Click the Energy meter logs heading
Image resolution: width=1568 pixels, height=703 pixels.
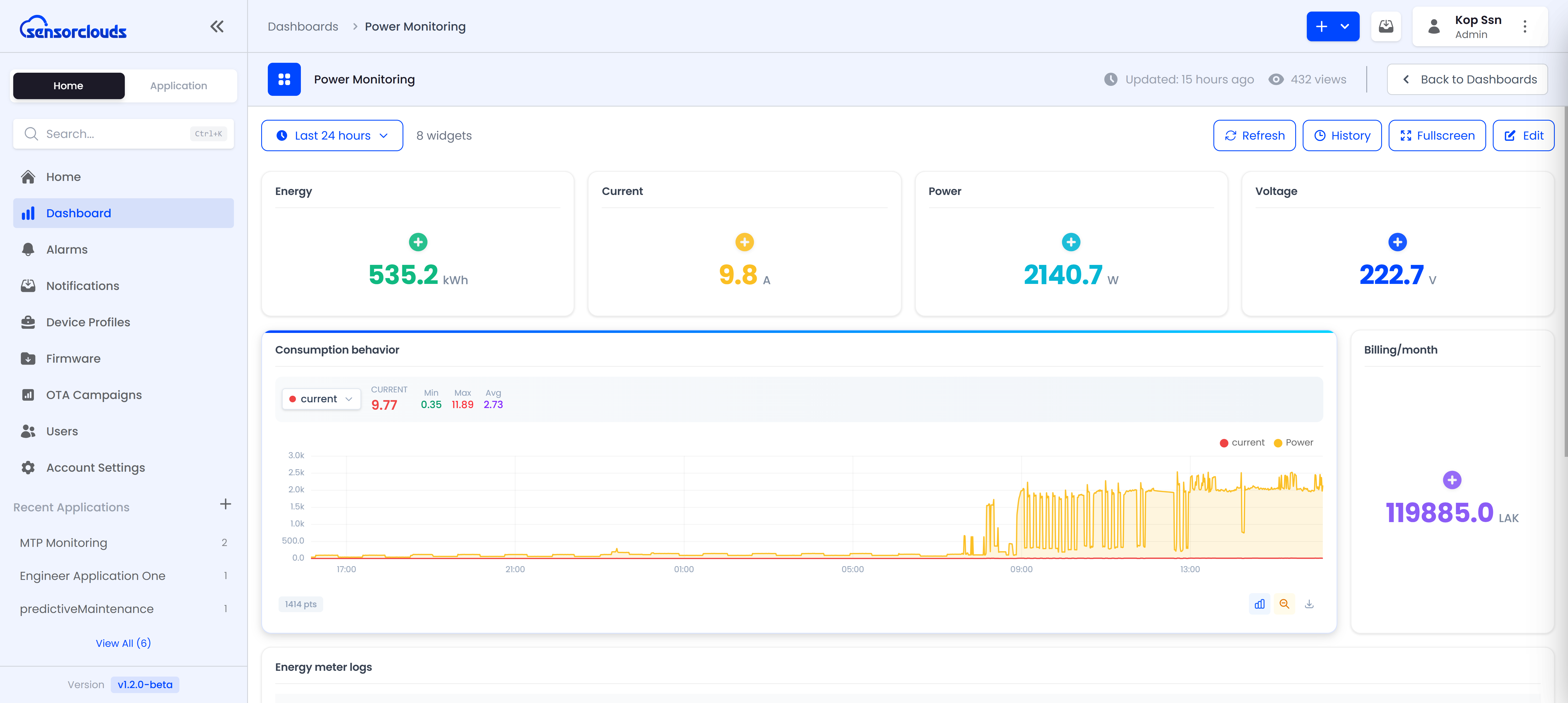[x=323, y=667]
